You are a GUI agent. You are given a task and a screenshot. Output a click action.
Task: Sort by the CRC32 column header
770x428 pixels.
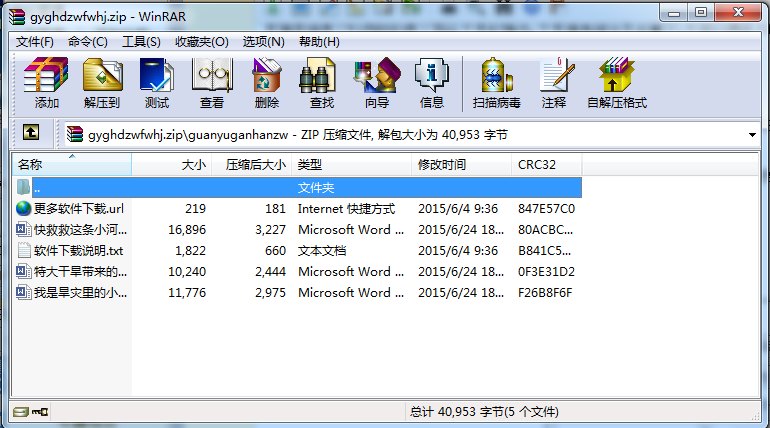547,164
